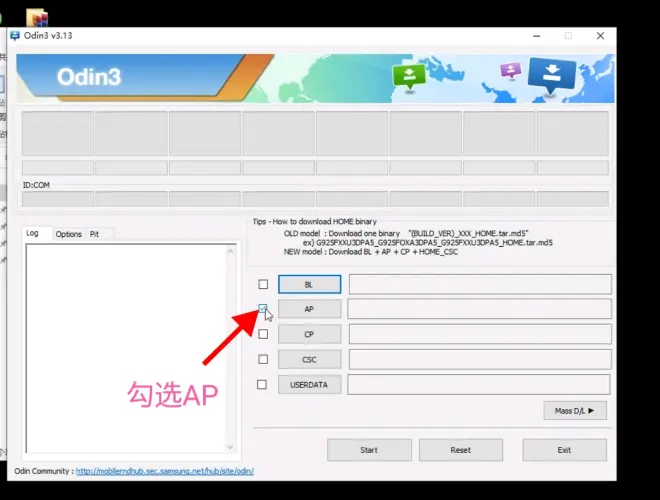Click inside the Log text area
Viewport: 660px width, 500px height.
[126, 348]
